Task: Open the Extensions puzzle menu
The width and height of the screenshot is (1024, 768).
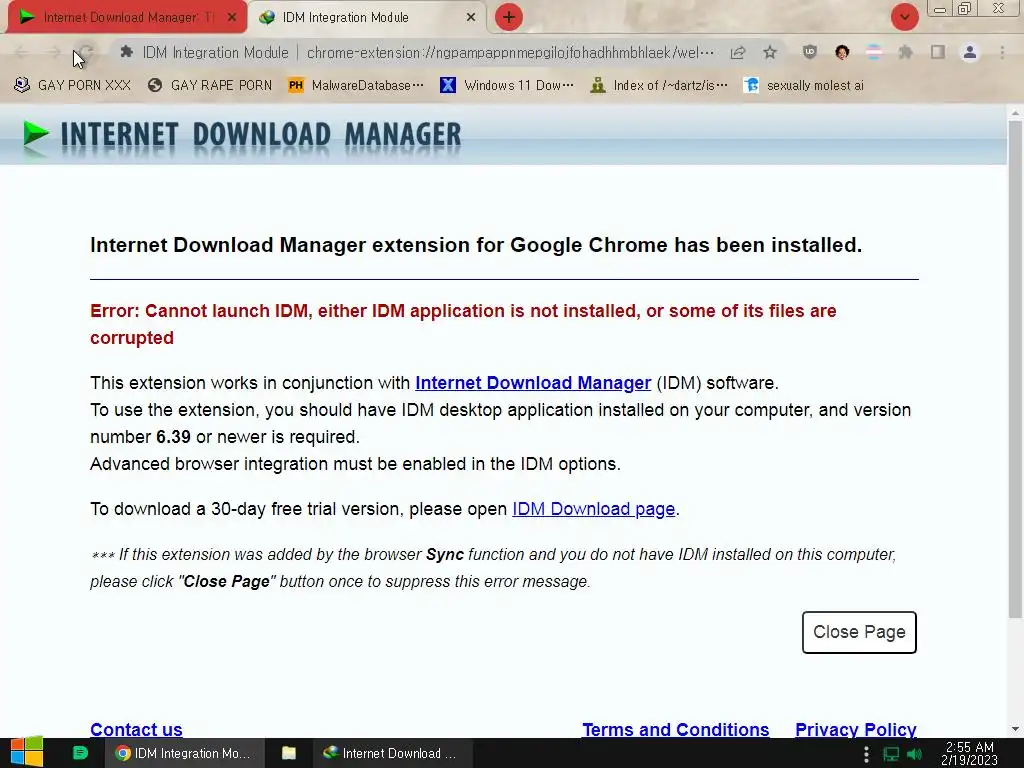Action: (906, 52)
